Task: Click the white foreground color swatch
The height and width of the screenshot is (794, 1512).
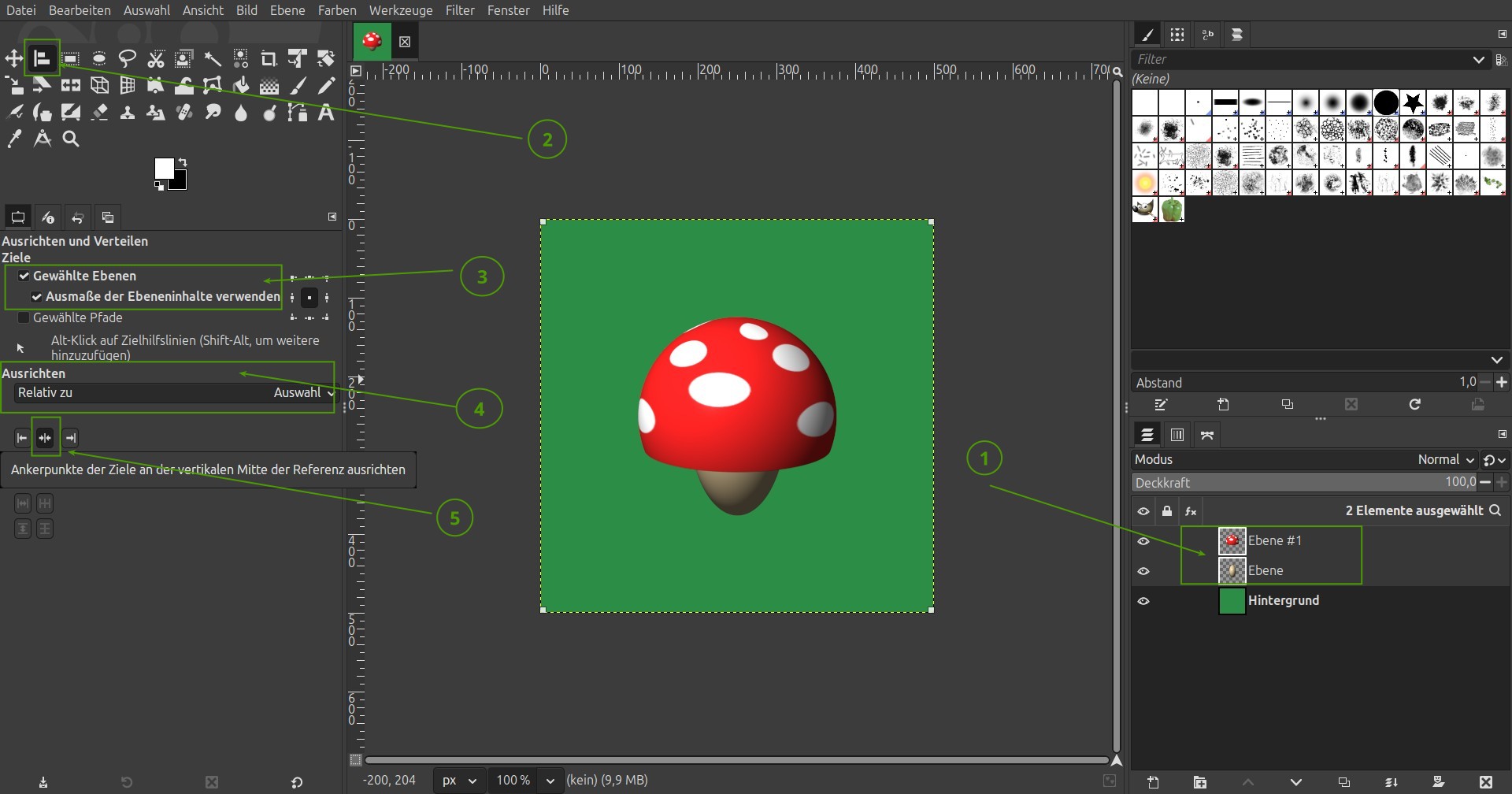Action: [x=164, y=168]
